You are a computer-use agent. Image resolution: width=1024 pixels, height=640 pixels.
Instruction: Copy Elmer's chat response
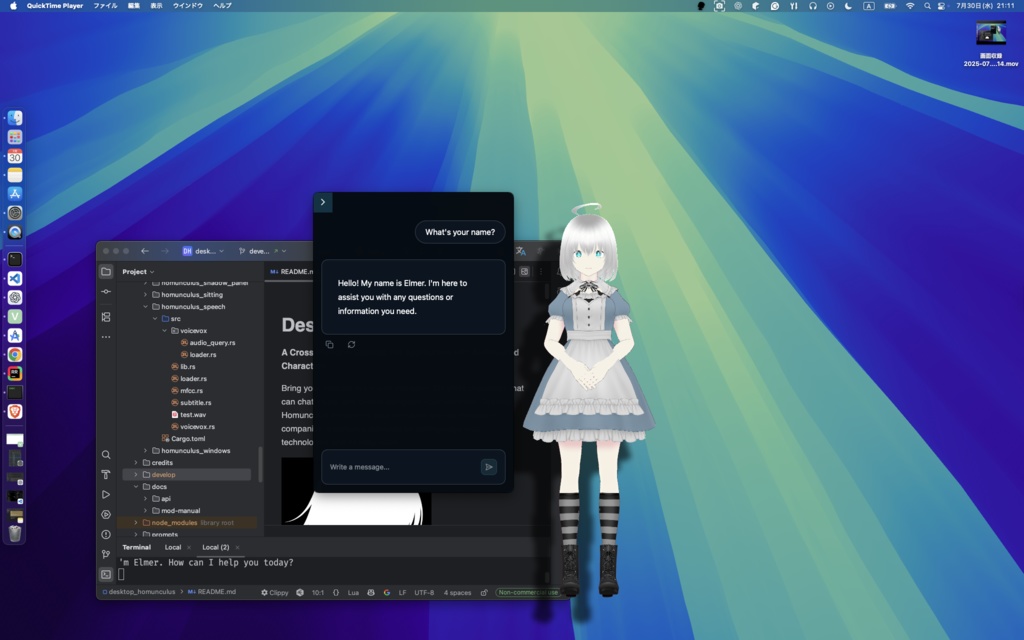330,344
